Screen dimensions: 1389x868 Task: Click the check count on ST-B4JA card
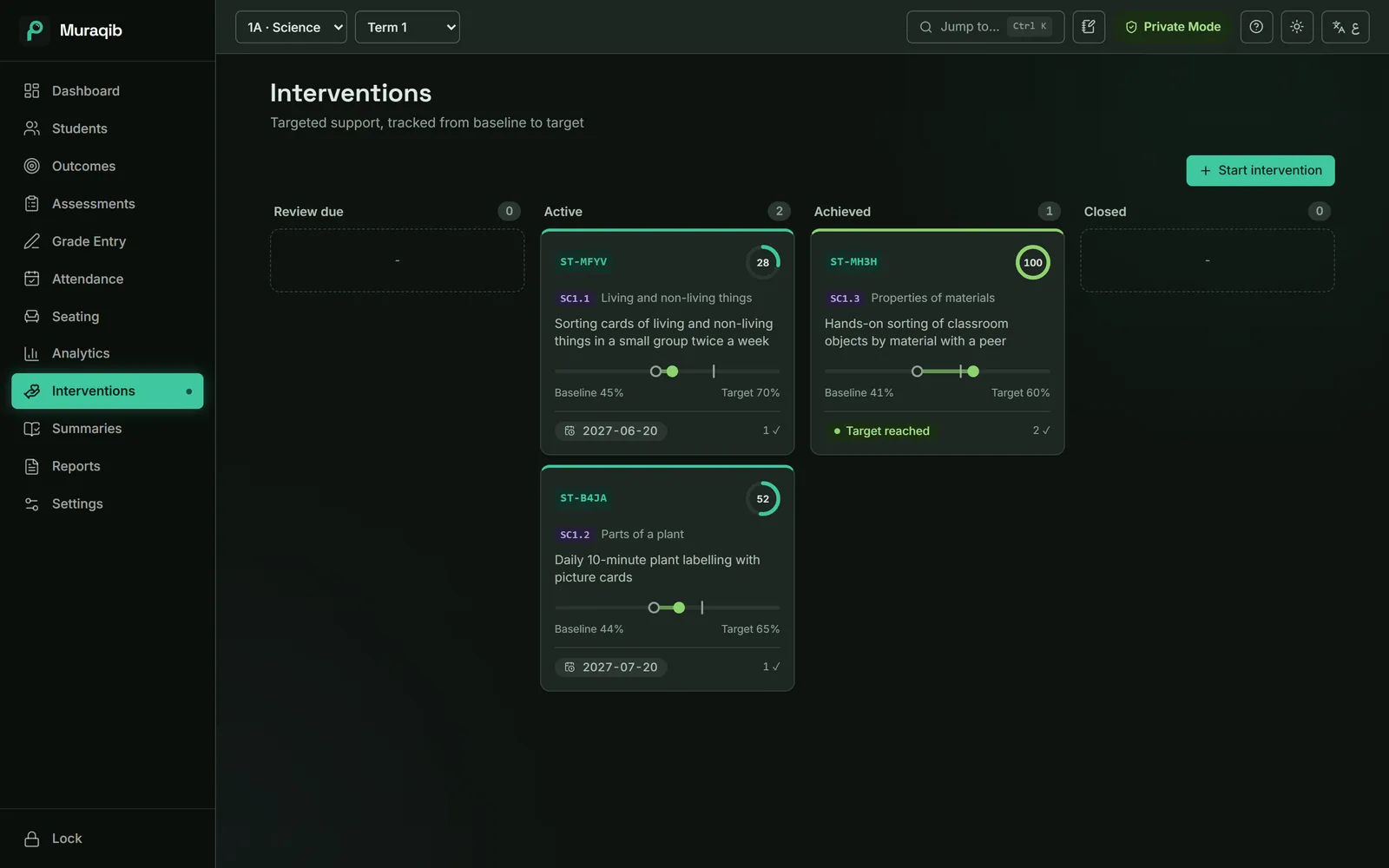pyautogui.click(x=771, y=667)
